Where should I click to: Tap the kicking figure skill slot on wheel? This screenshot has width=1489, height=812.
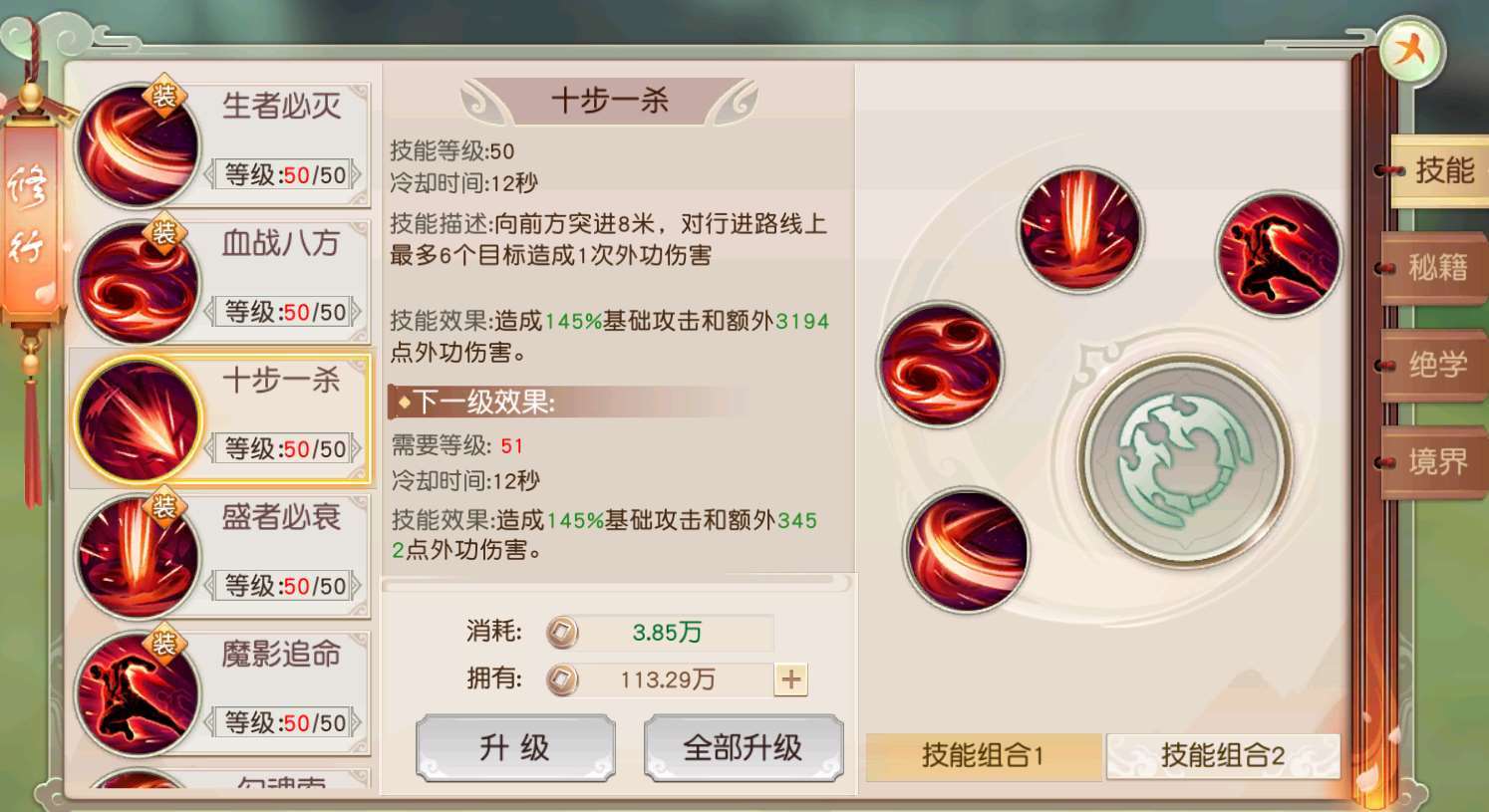tap(1279, 254)
